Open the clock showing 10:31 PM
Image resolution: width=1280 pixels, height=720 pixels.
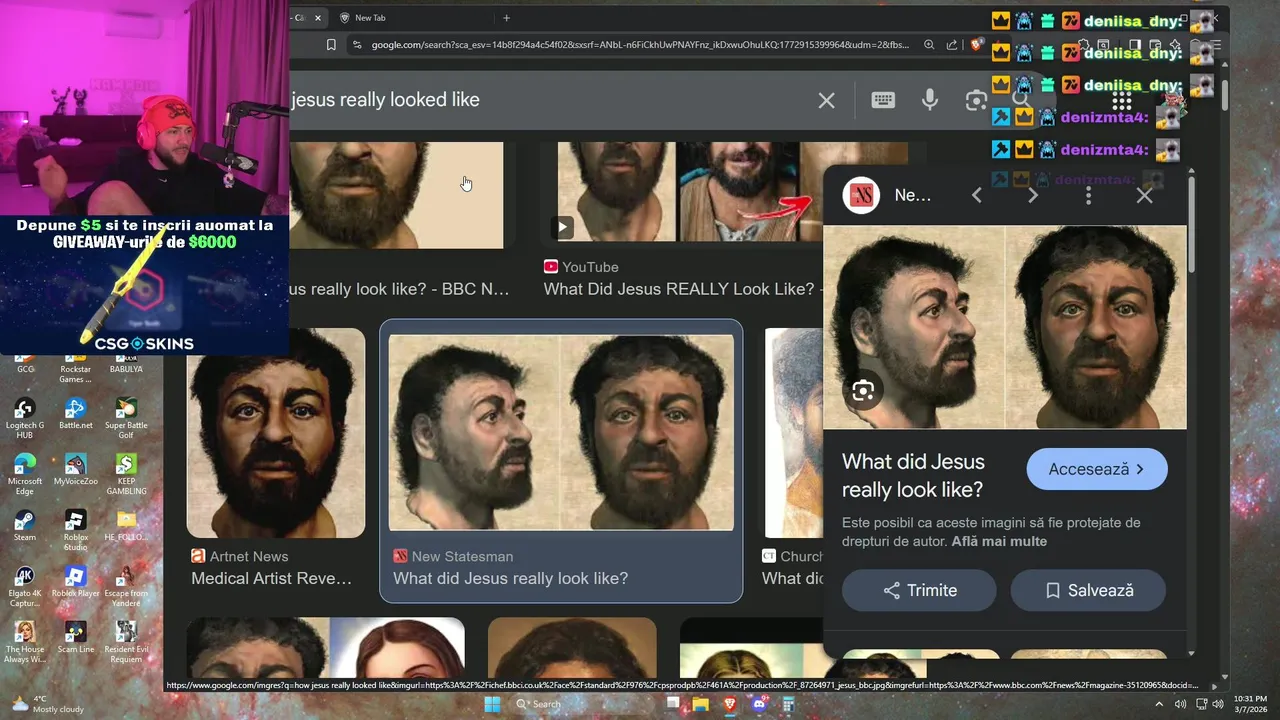[1250, 704]
